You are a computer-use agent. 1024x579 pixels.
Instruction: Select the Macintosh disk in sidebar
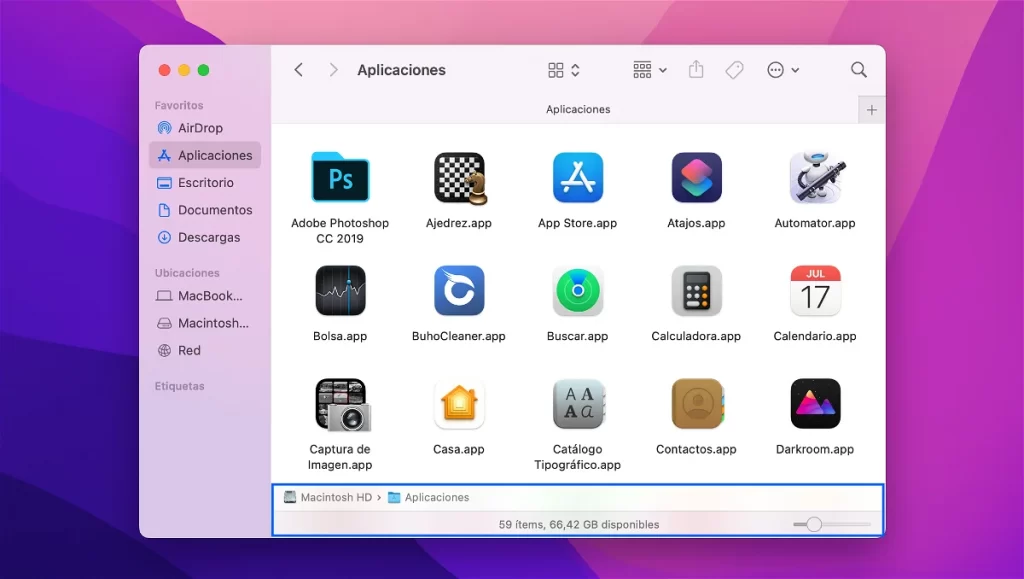pos(205,323)
